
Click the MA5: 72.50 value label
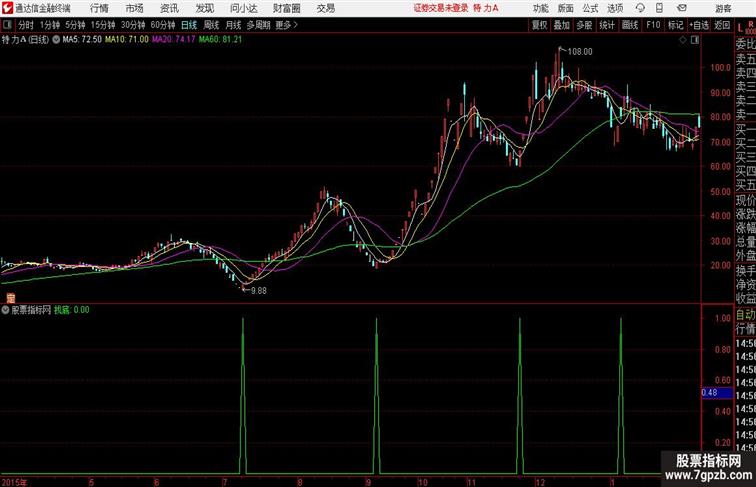82,40
